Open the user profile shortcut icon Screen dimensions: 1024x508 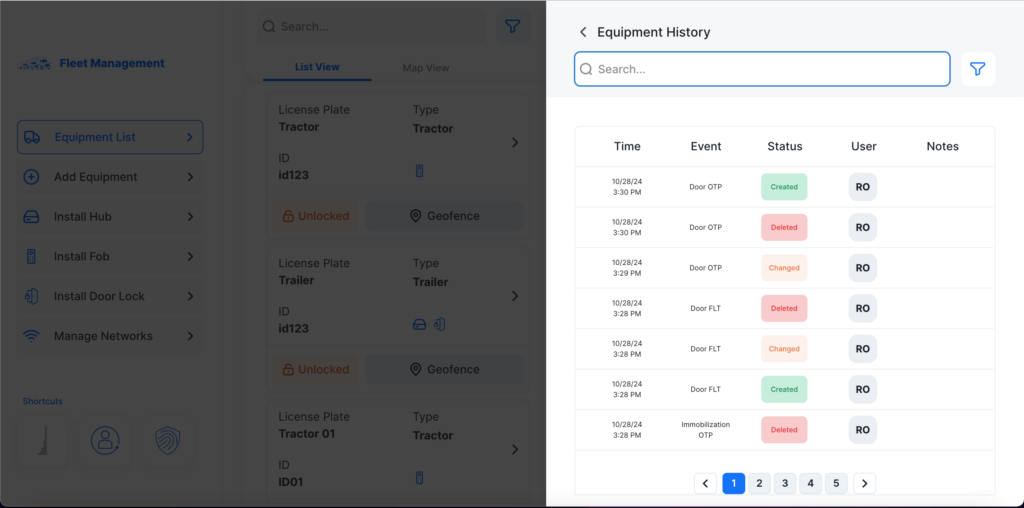[x=105, y=440]
